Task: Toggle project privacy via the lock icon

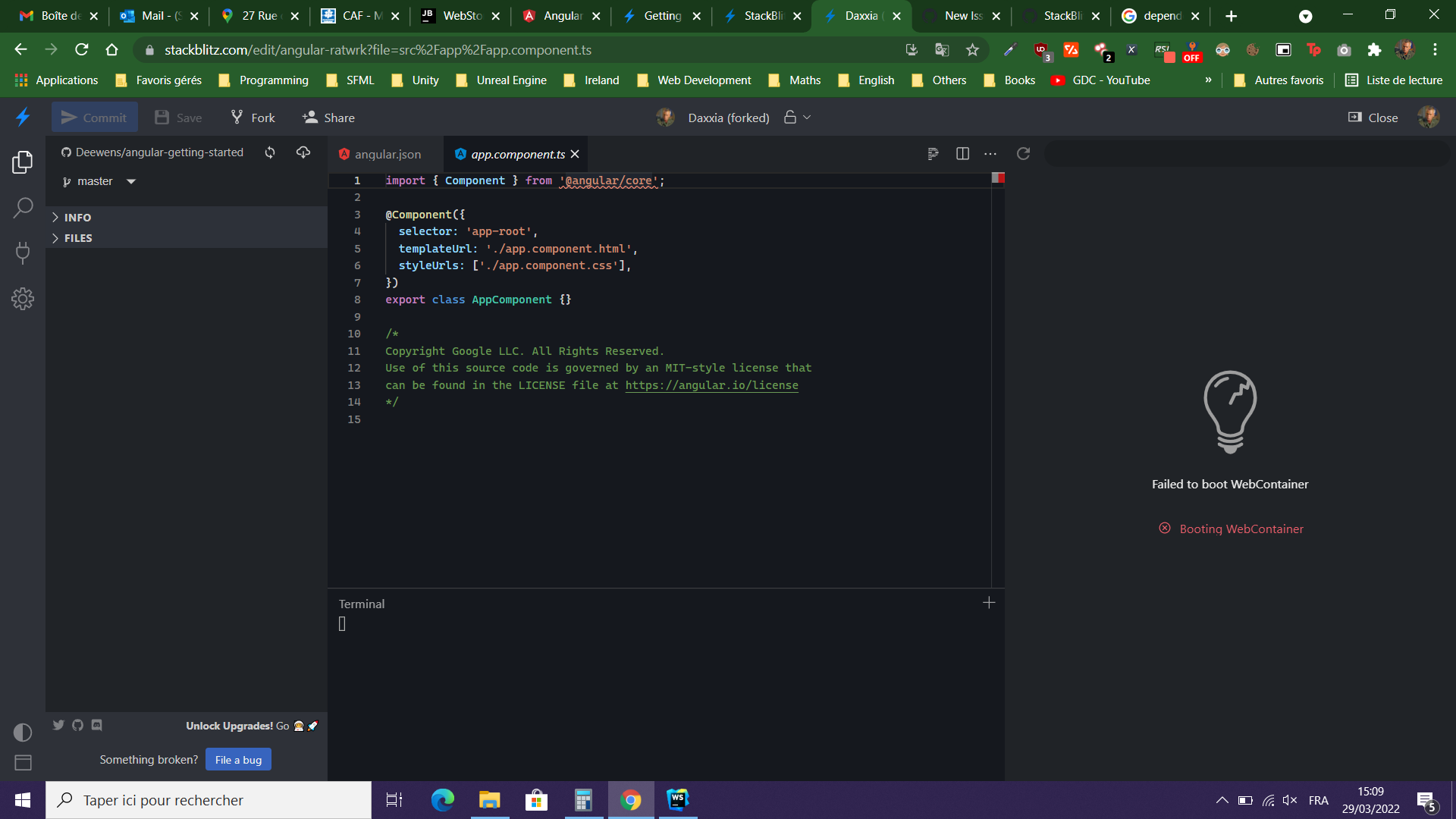Action: coord(789,117)
